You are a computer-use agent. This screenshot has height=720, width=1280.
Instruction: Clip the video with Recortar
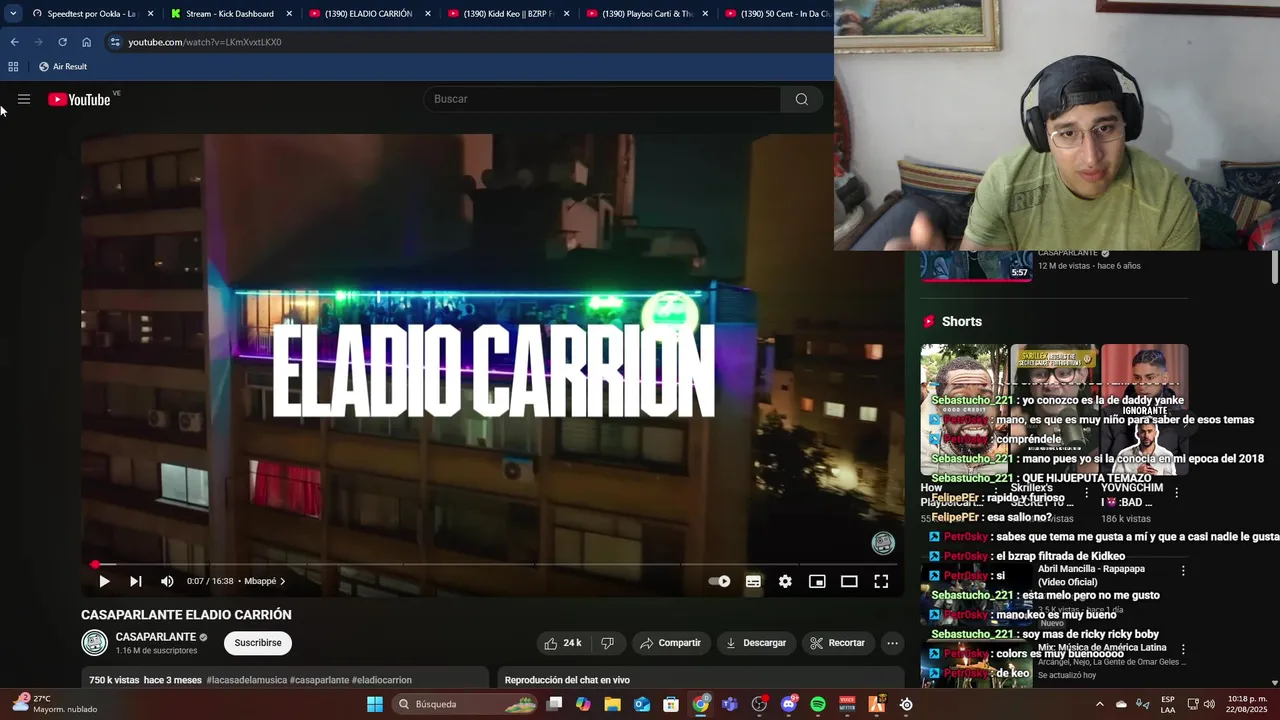coord(837,643)
